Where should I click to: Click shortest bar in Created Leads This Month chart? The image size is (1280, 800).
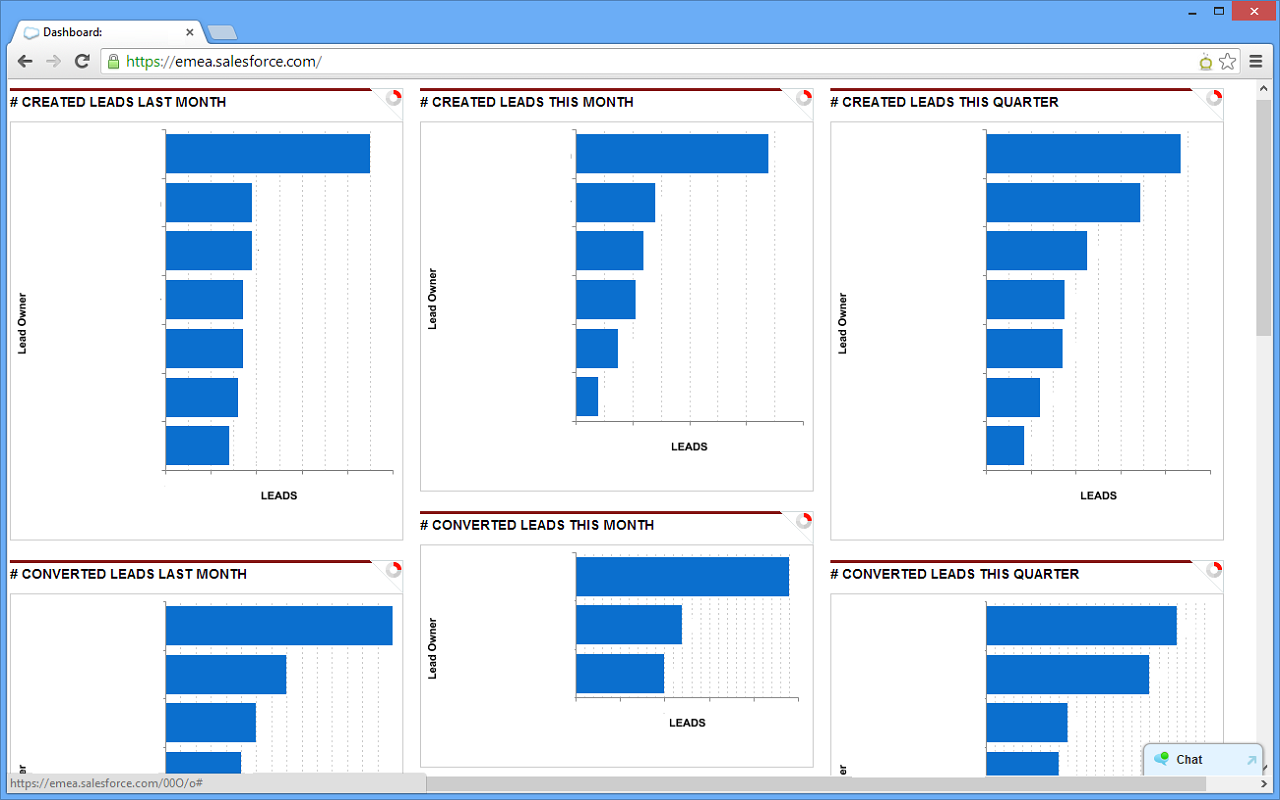coord(587,397)
